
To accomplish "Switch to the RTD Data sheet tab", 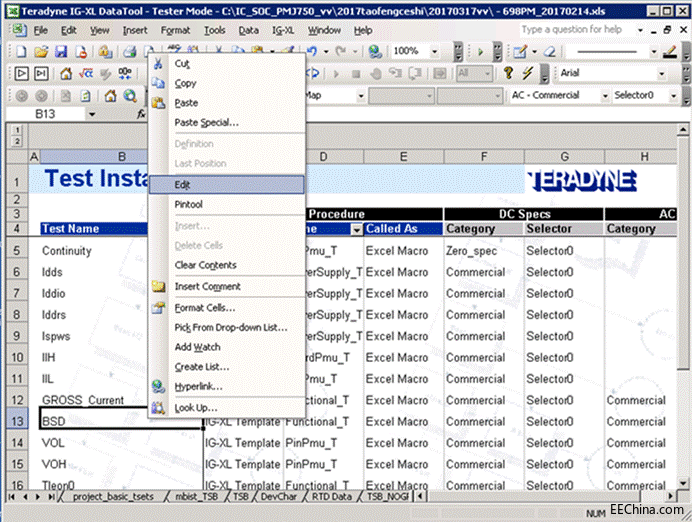I will click(x=331, y=497).
